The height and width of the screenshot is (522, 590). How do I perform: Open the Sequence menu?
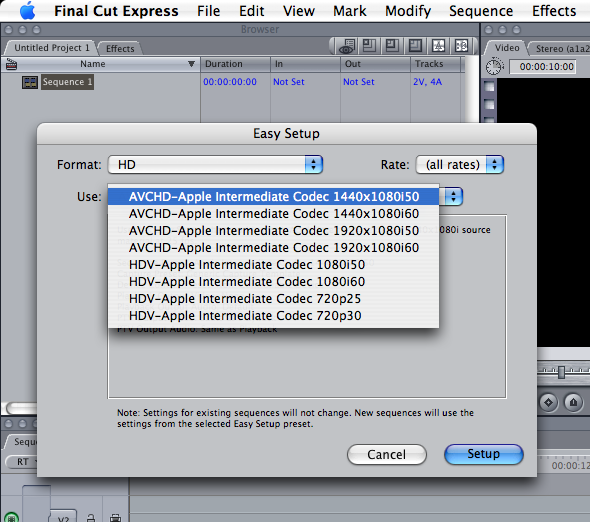coord(481,11)
